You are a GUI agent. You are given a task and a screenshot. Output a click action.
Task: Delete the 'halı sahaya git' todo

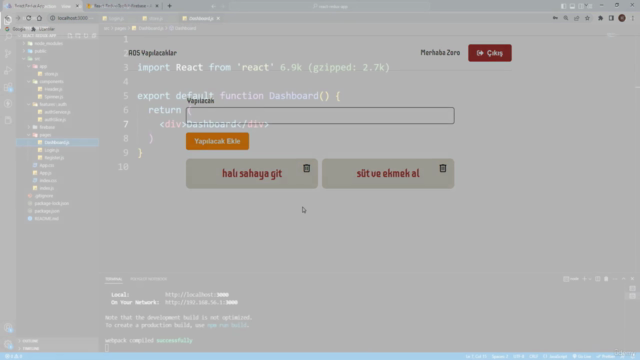[307, 168]
